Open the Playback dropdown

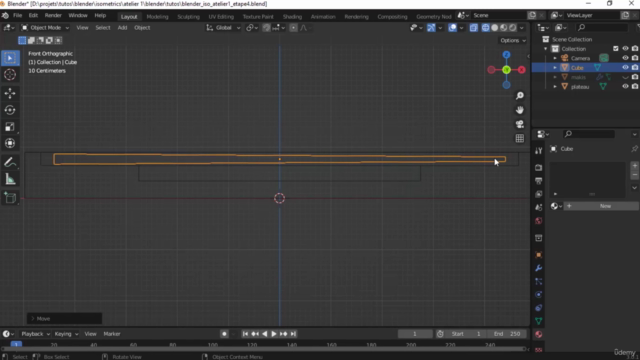pos(35,334)
